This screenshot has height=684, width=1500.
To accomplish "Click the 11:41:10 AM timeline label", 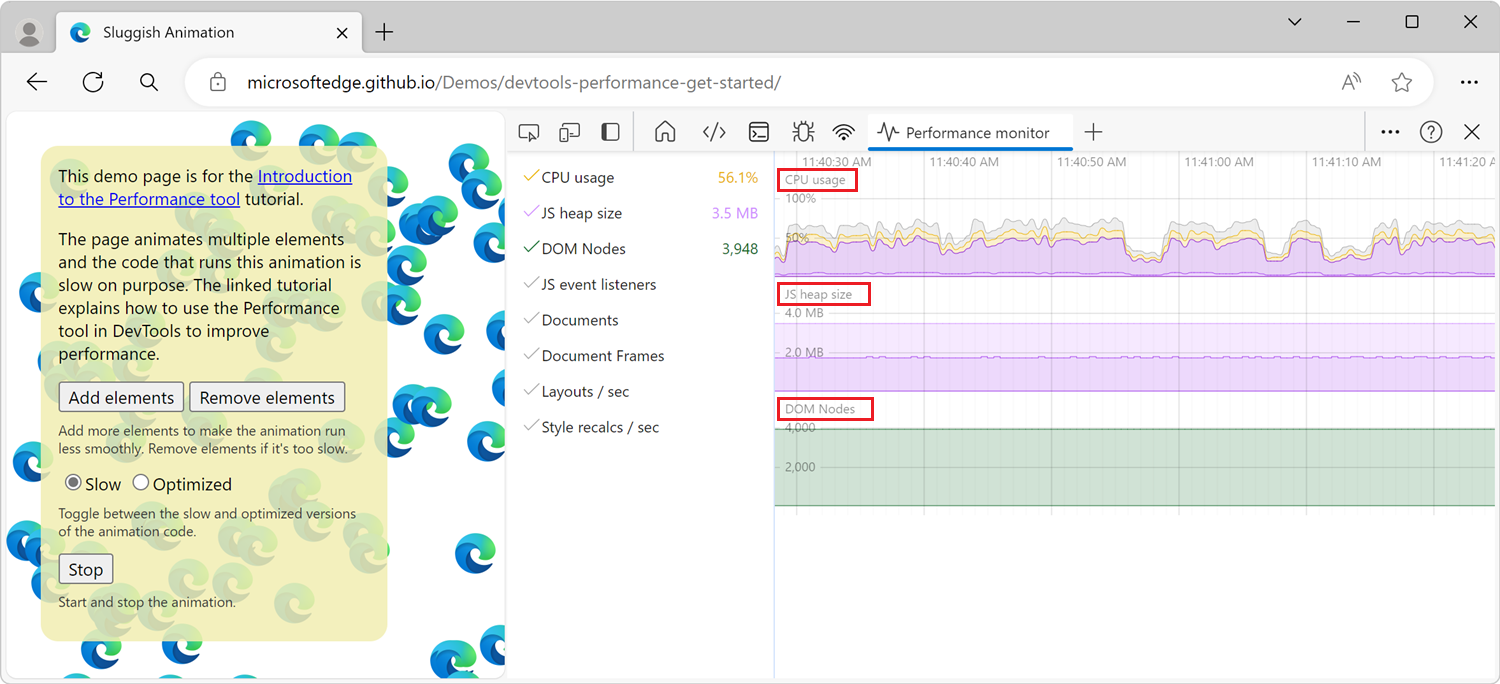I will pyautogui.click(x=1346, y=161).
